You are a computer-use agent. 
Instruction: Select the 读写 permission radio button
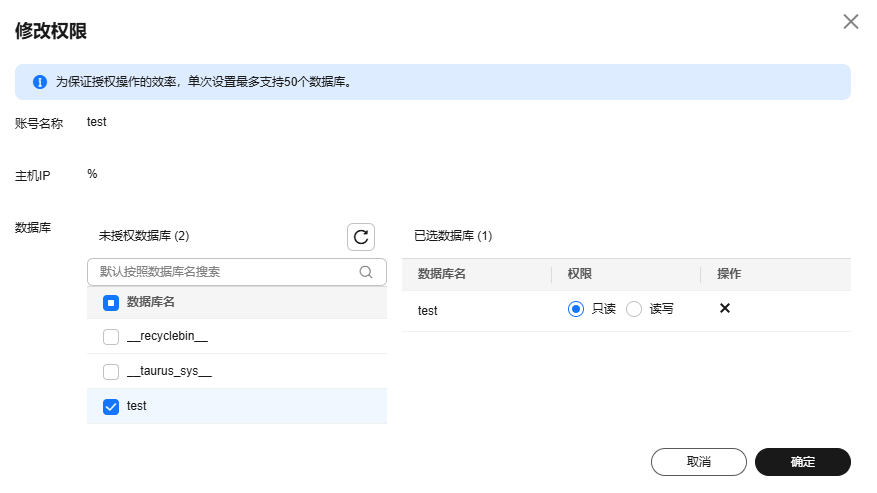click(634, 309)
